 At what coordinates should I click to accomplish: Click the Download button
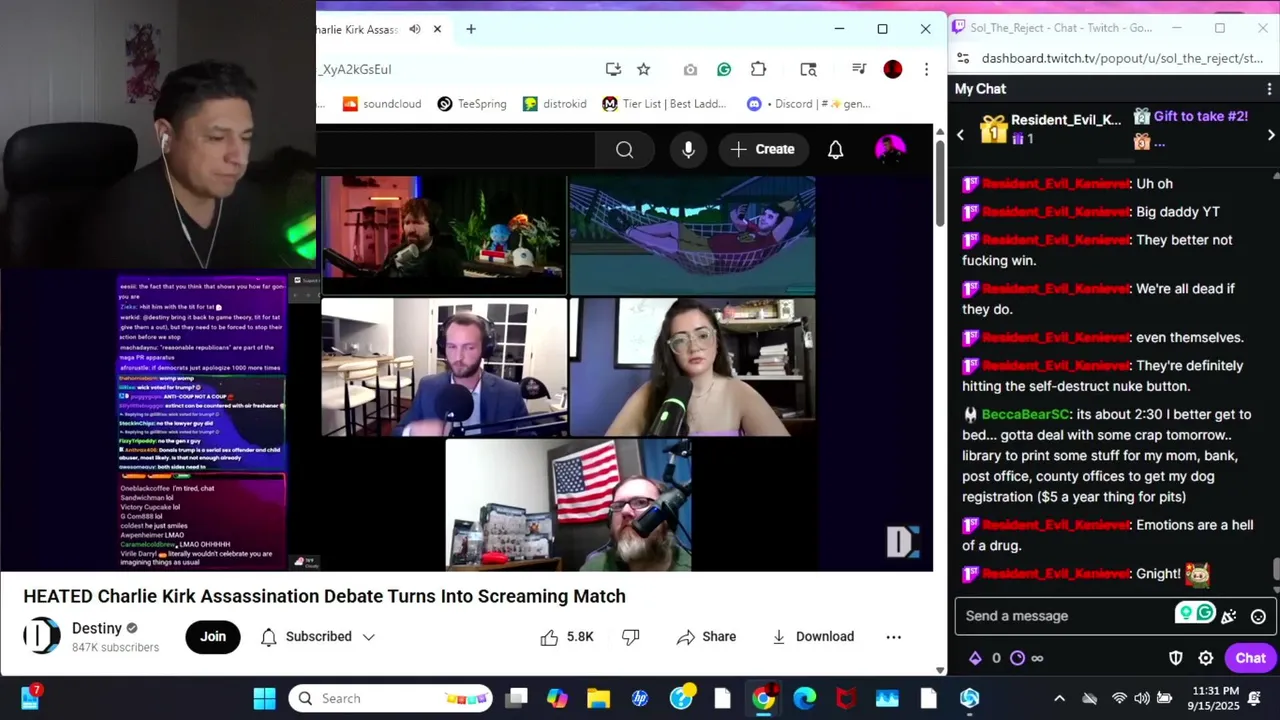click(813, 636)
